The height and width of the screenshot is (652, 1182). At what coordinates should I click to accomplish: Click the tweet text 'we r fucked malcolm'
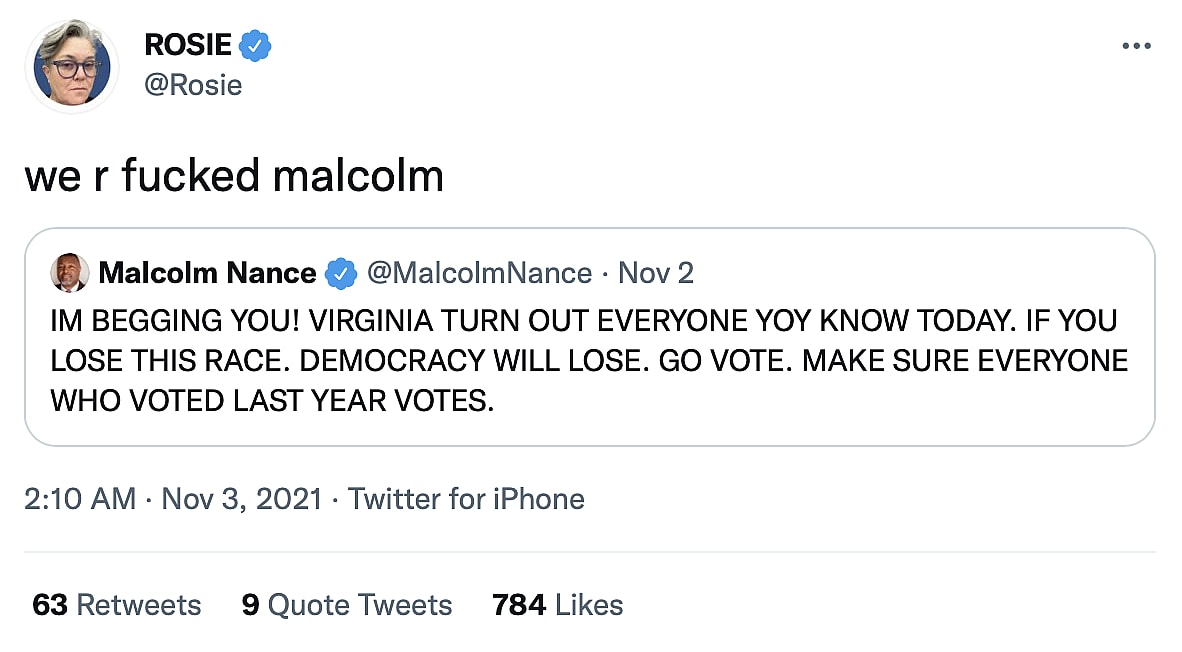pyautogui.click(x=234, y=176)
